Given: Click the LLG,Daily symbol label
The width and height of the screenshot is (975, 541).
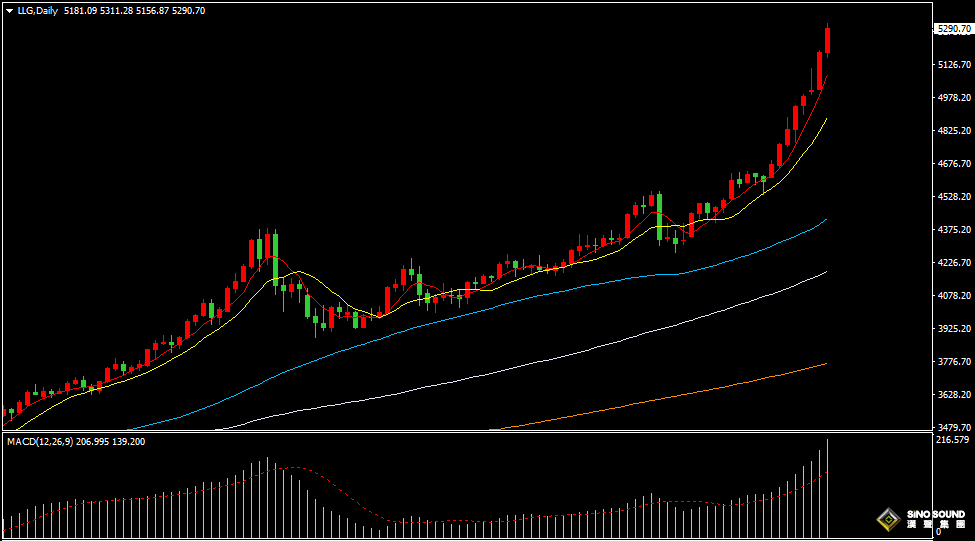Looking at the screenshot, I should [36, 10].
